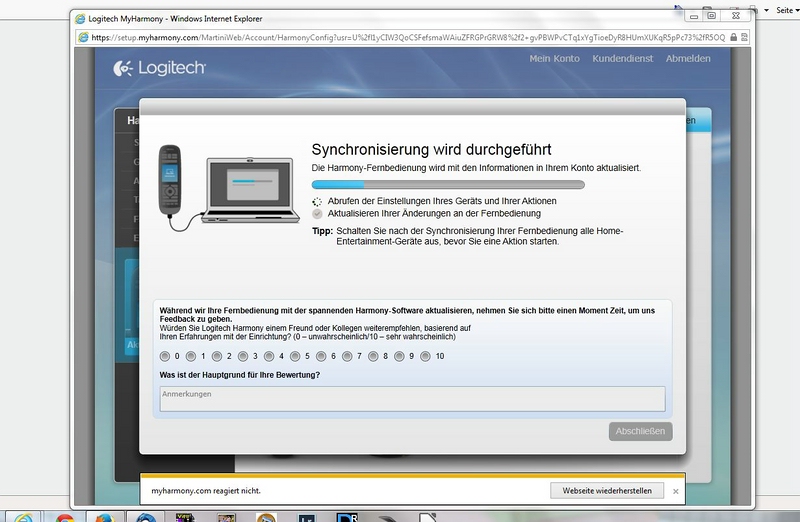Image resolution: width=800 pixels, height=522 pixels.
Task: Click the checkmark beside 'Aktualisieren Ihrer Änderungen'
Action: pyautogui.click(x=317, y=214)
